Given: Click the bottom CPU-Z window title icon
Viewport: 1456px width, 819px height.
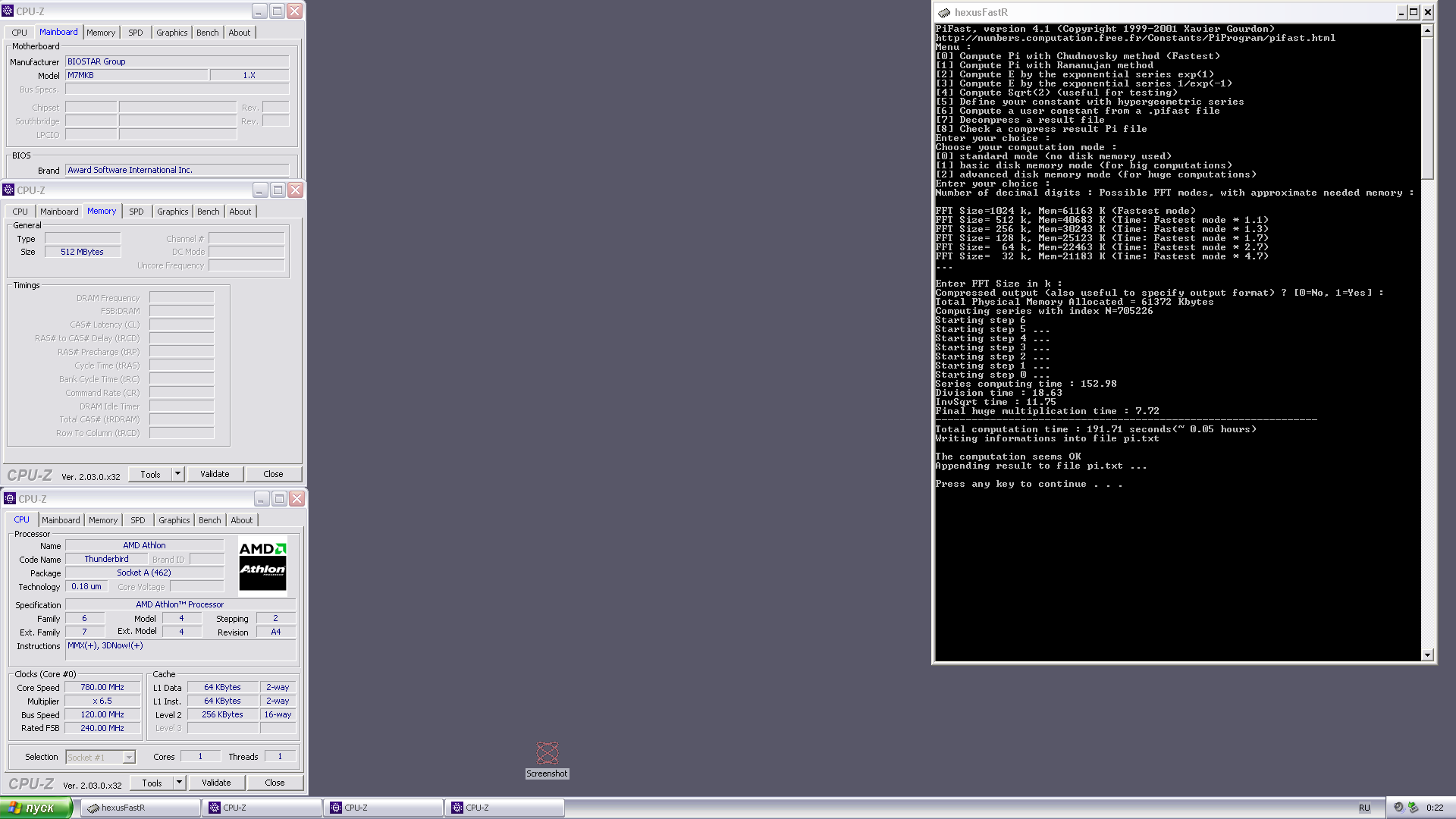Looking at the screenshot, I should pyautogui.click(x=10, y=498).
